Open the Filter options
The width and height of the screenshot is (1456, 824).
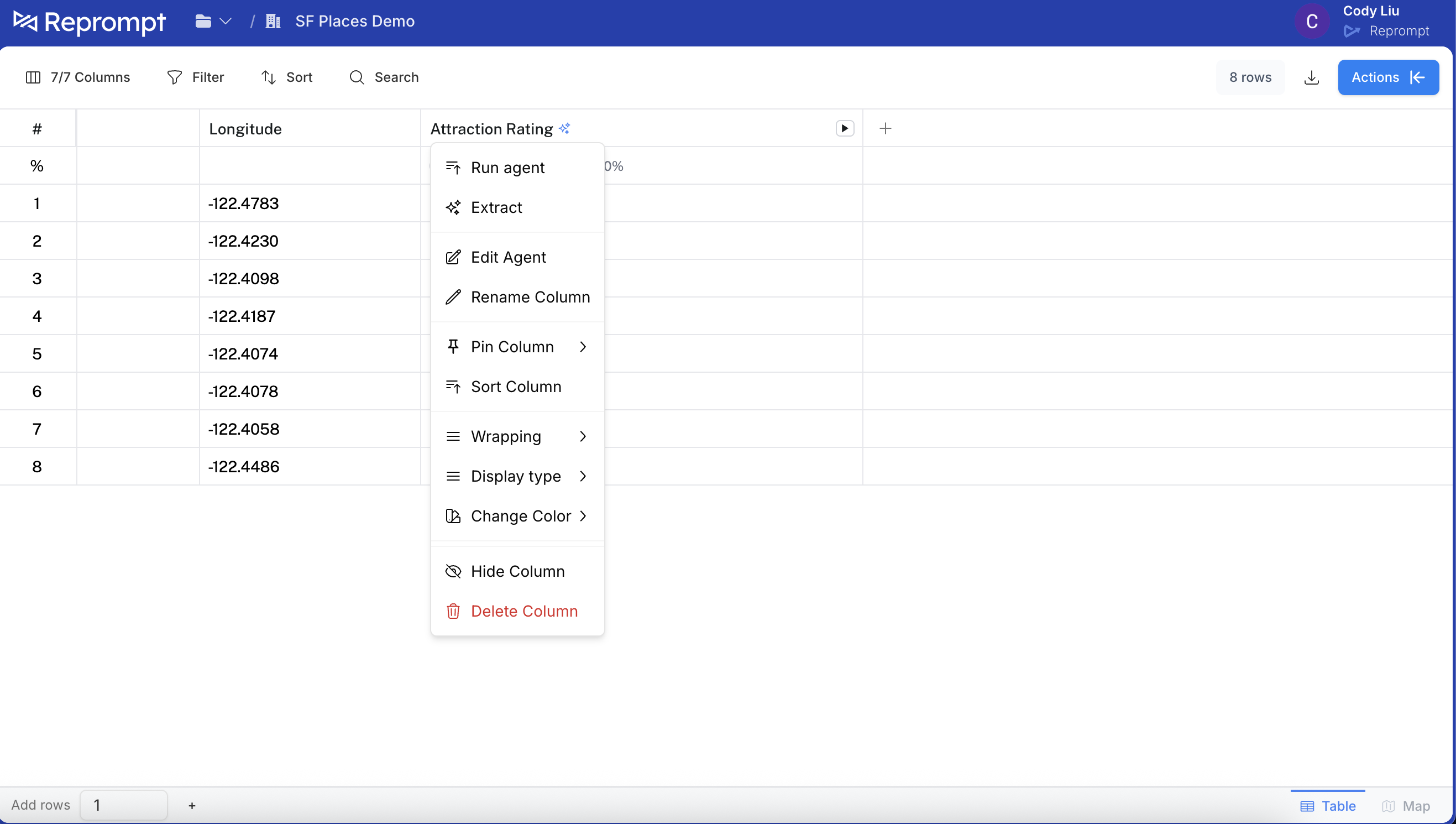tap(196, 77)
